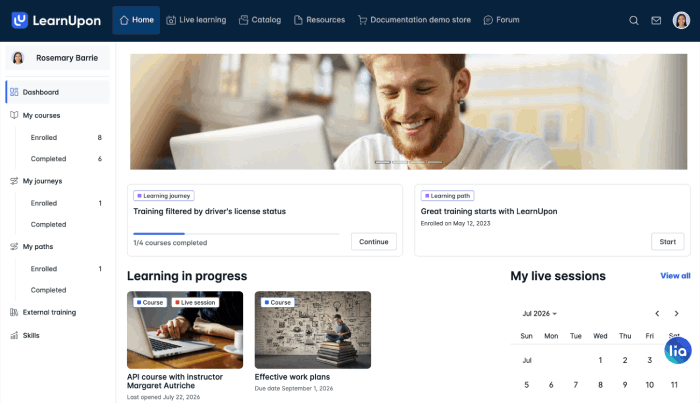Screen dimensions: 700x403
Task: Click Rosemary Barrie name in sidebar
Action: click(67, 58)
